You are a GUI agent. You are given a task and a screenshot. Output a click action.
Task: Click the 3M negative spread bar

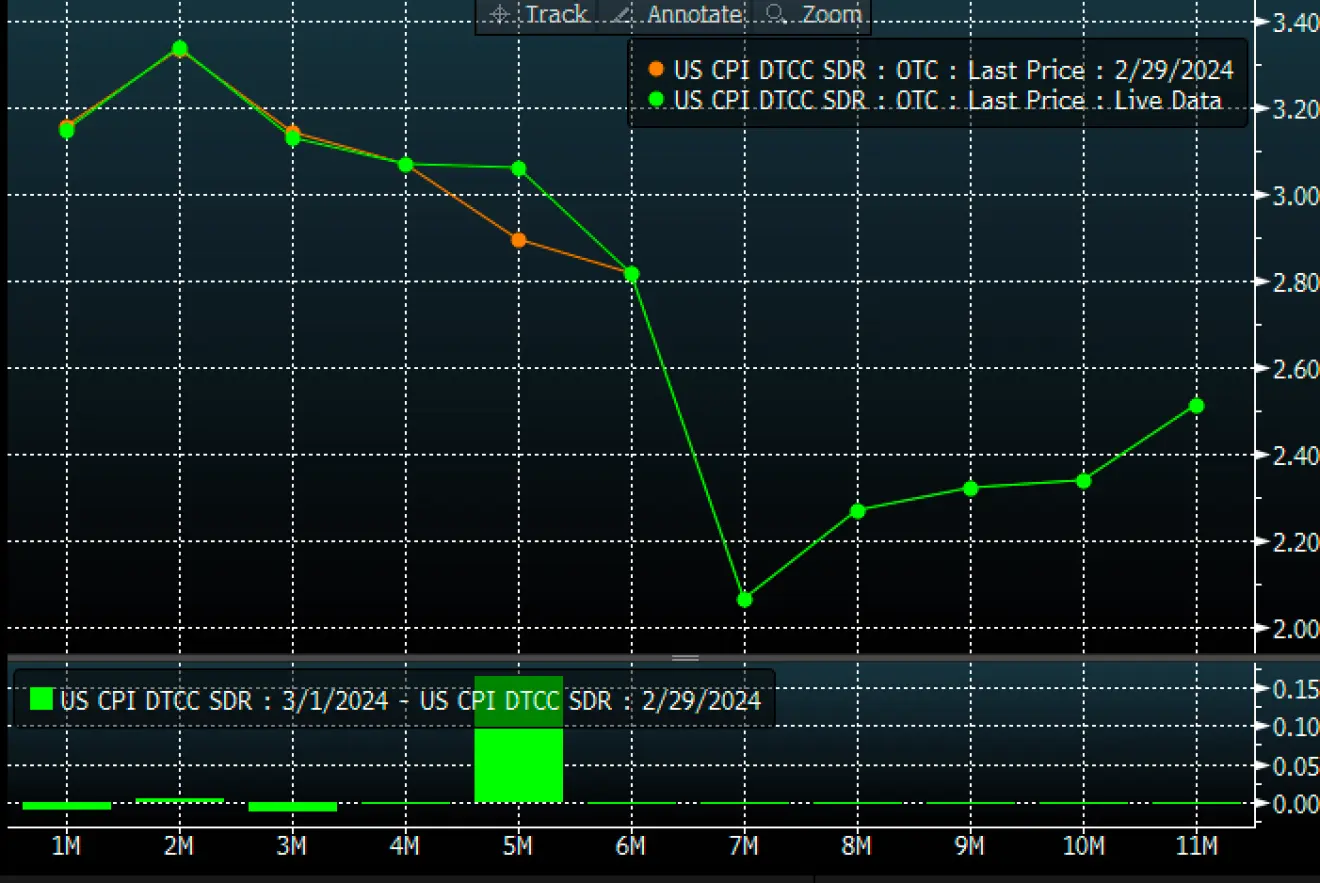[x=293, y=806]
